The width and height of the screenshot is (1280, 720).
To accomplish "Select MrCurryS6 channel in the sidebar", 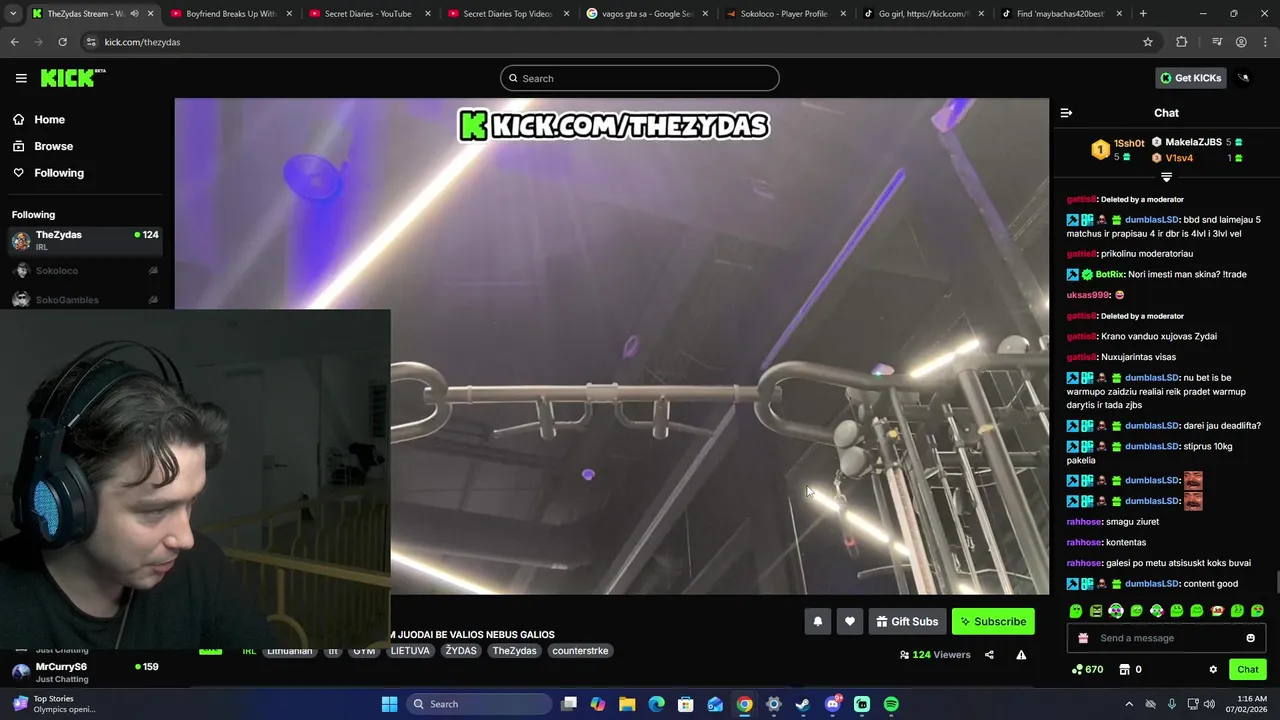I will tap(85, 672).
